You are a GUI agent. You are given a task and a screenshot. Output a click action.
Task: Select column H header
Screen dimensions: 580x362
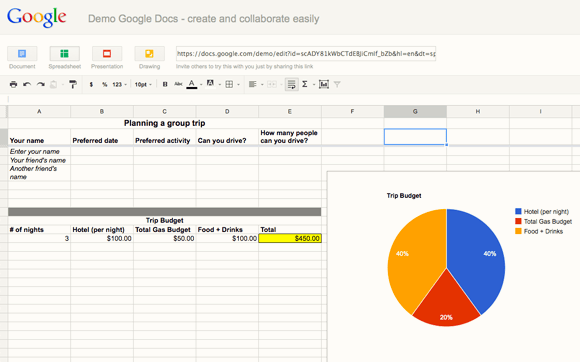point(478,111)
